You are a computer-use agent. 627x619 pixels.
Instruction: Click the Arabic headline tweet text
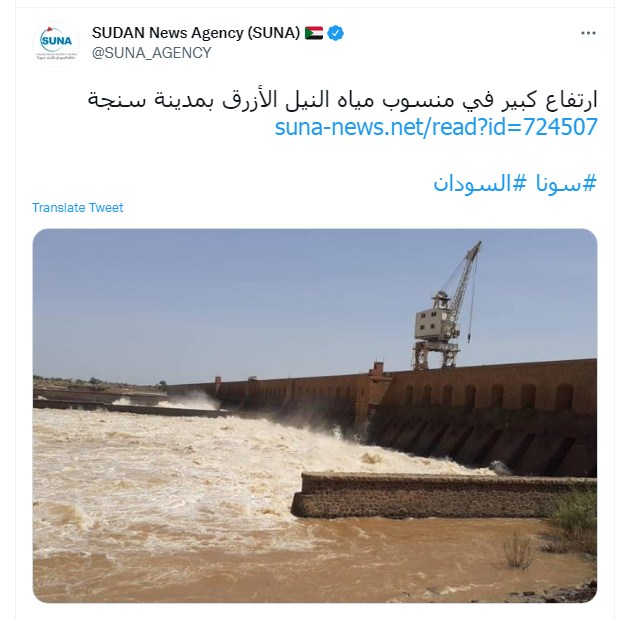click(x=342, y=99)
